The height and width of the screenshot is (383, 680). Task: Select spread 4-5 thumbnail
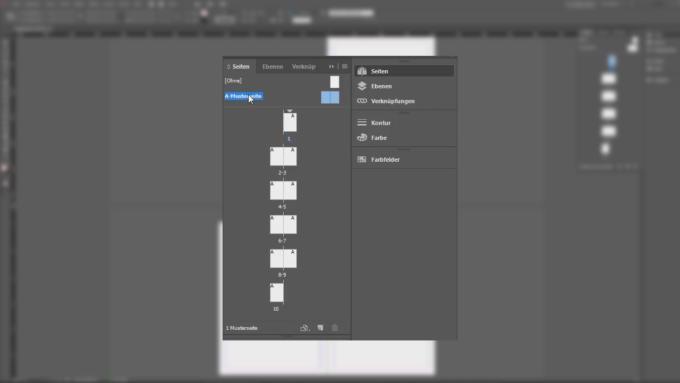[283, 190]
